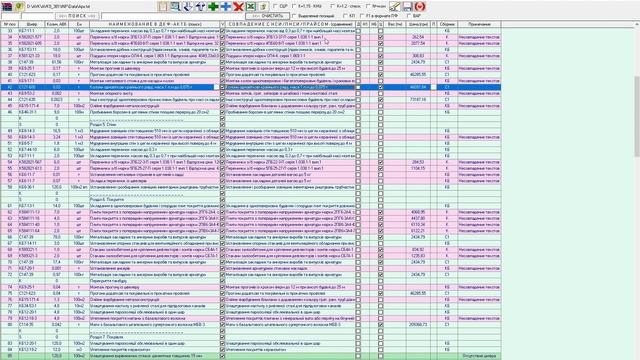Click the № поз column header

click(9, 24)
